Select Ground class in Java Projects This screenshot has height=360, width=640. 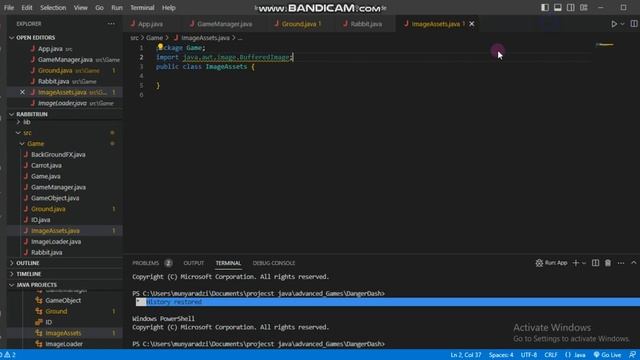tap(56, 311)
